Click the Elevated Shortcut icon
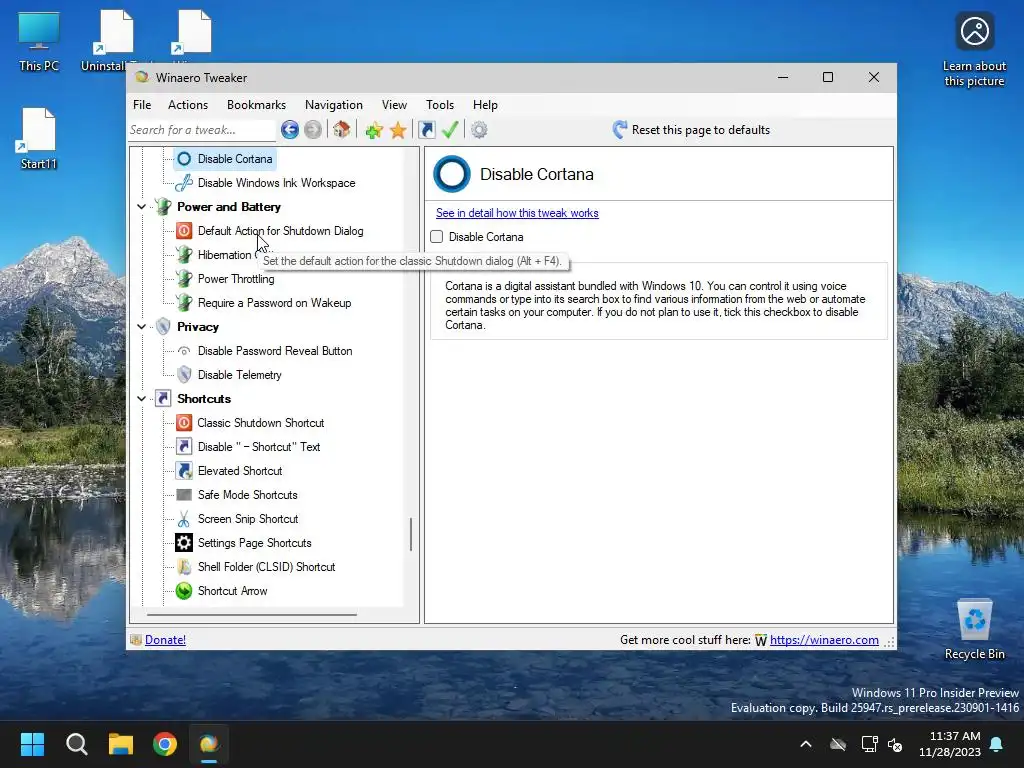 click(x=184, y=471)
